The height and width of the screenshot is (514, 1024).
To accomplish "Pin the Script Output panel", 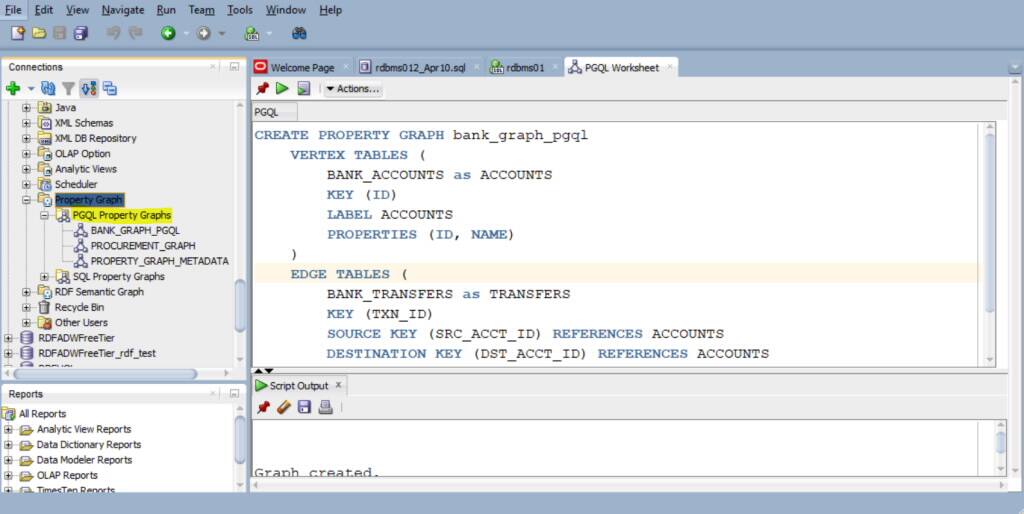I will (x=263, y=407).
